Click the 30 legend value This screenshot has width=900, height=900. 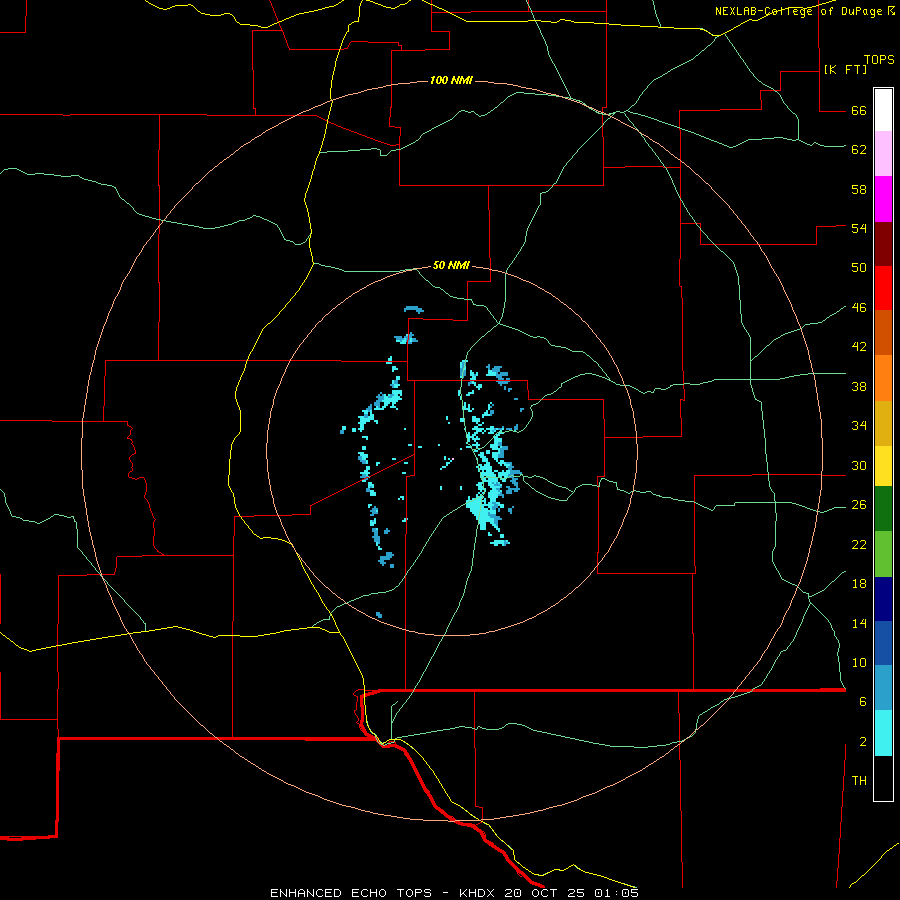click(x=859, y=465)
